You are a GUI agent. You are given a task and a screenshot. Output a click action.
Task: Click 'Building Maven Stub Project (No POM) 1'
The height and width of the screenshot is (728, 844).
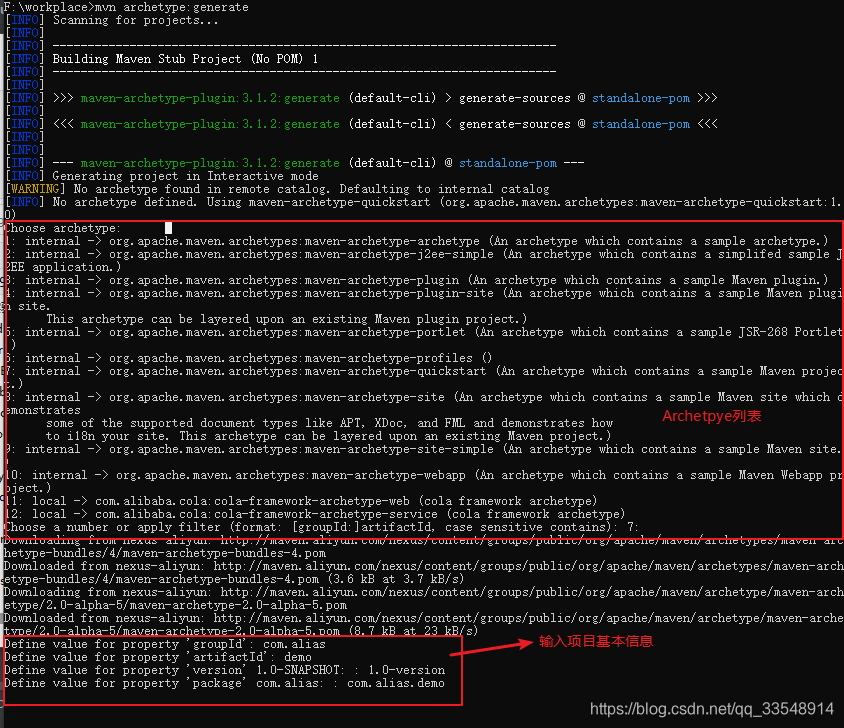click(x=185, y=59)
